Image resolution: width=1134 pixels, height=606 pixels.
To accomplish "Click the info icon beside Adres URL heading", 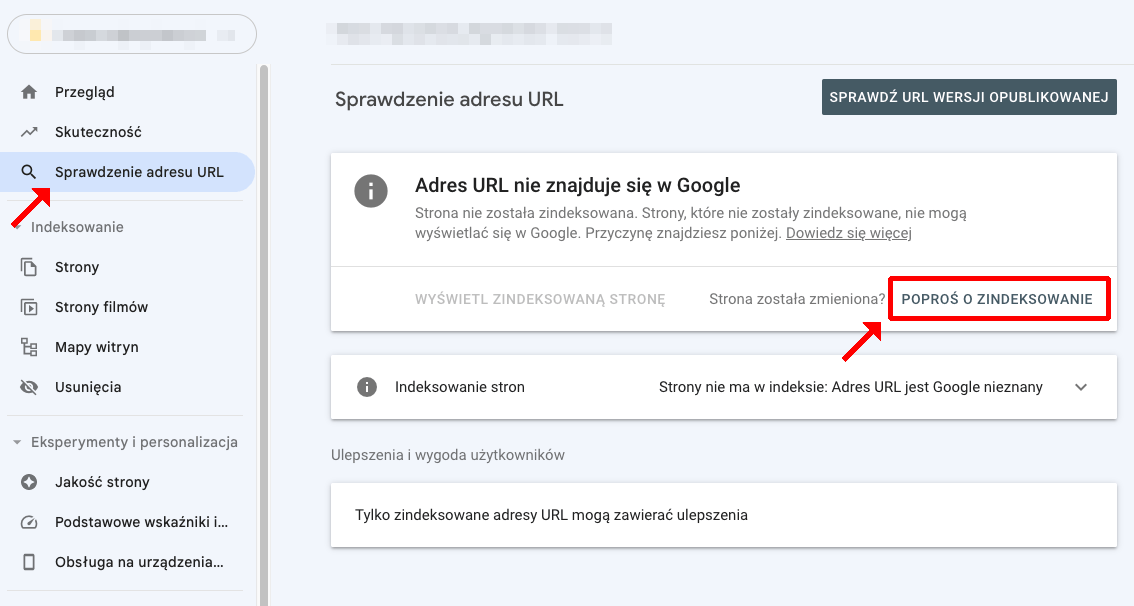I will coord(371,191).
